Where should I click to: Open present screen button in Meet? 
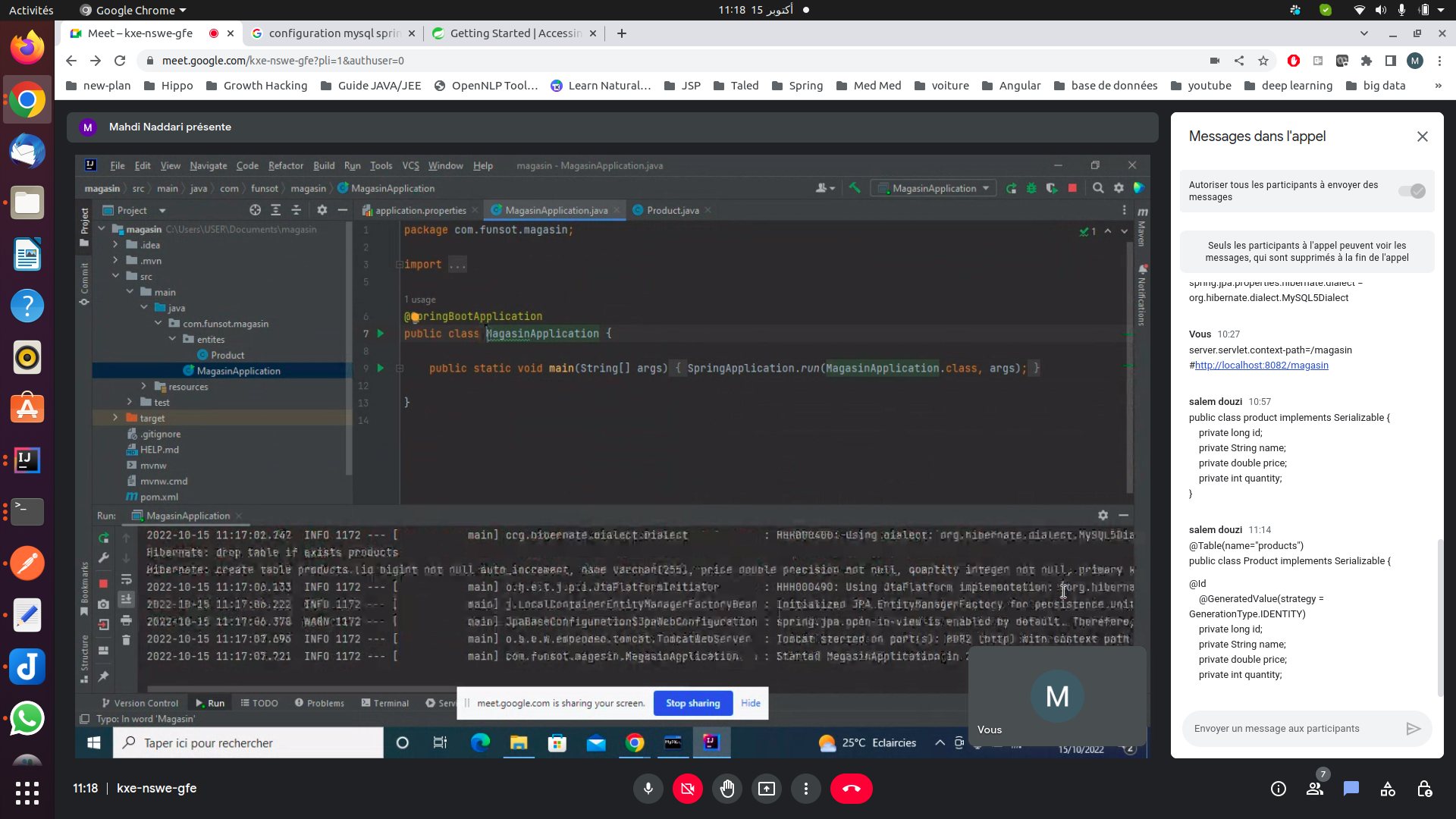767,789
